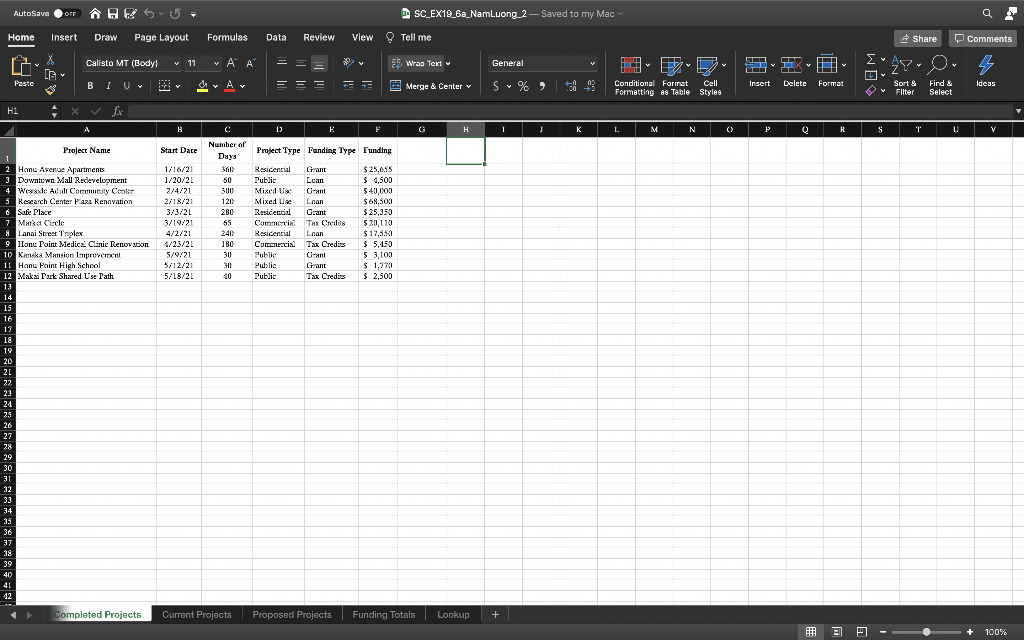Open the Comments button
This screenshot has height=640, width=1024.
pyautogui.click(x=983, y=38)
